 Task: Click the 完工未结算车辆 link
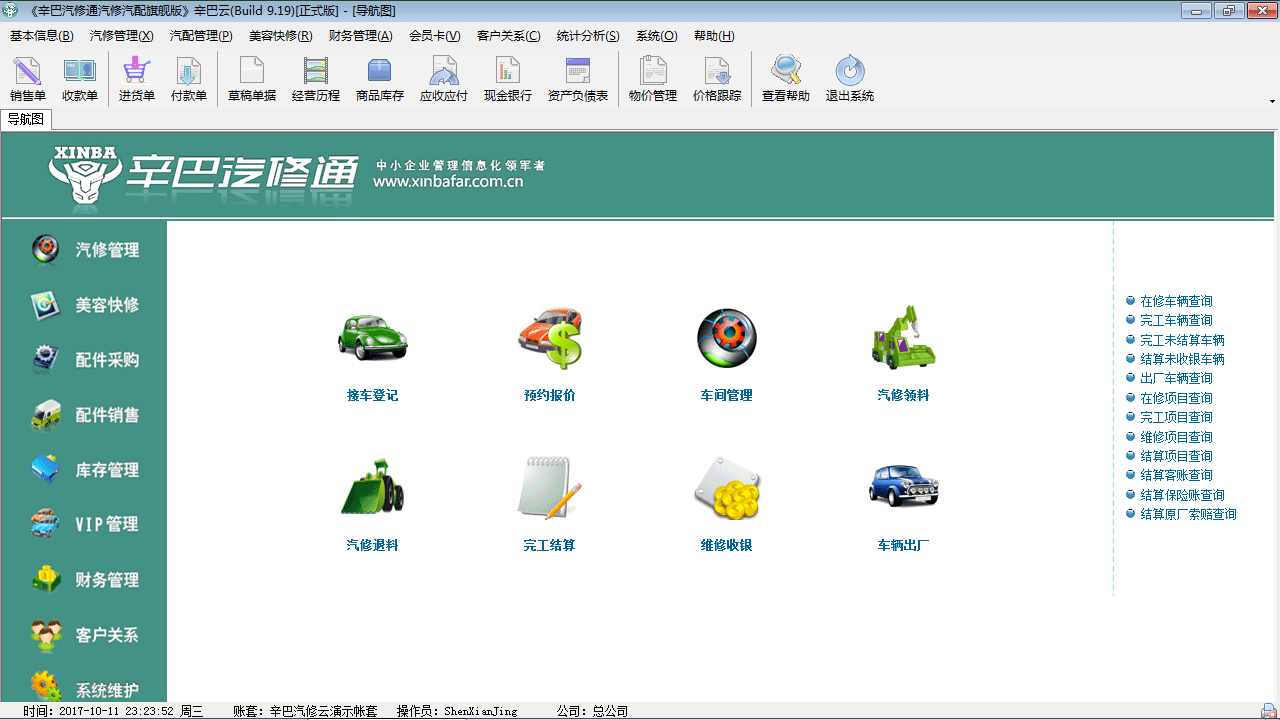(x=1182, y=340)
